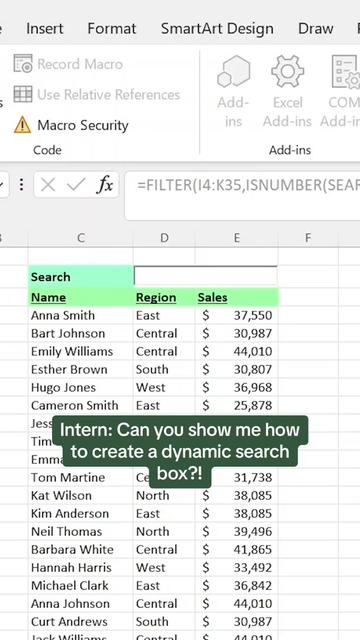
Task: Click sales value 36,968
Action: click(253, 387)
